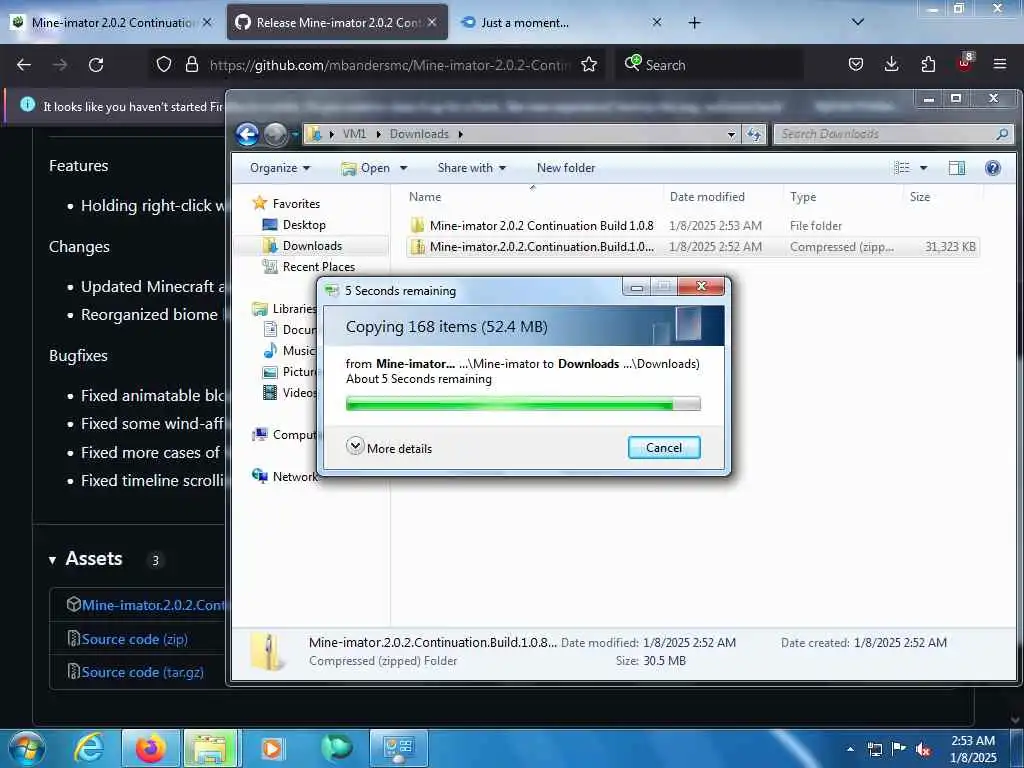Open Explorer help icon
The width and height of the screenshot is (1024, 768).
tap(993, 168)
